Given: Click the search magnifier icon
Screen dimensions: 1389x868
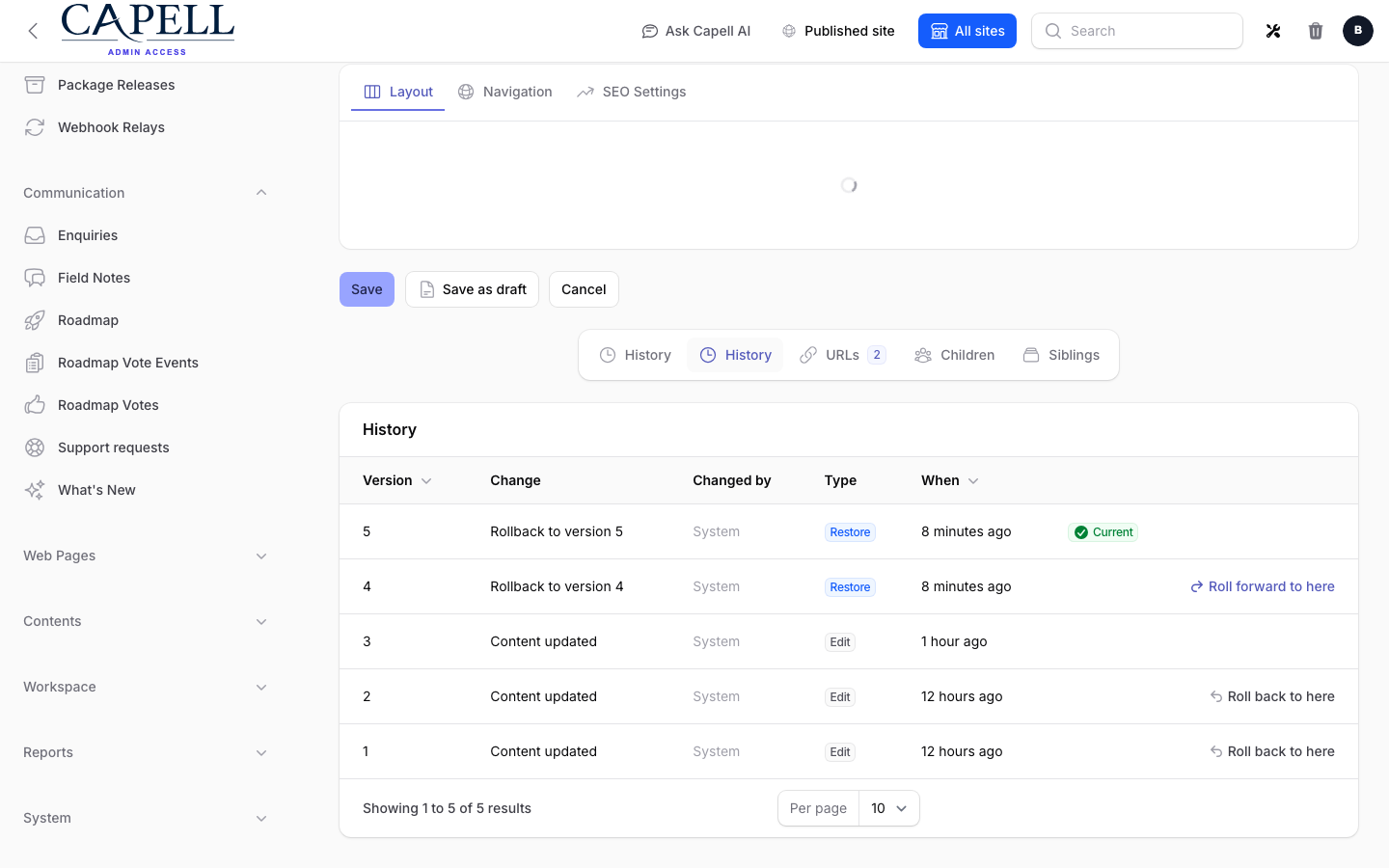Looking at the screenshot, I should 1053,31.
